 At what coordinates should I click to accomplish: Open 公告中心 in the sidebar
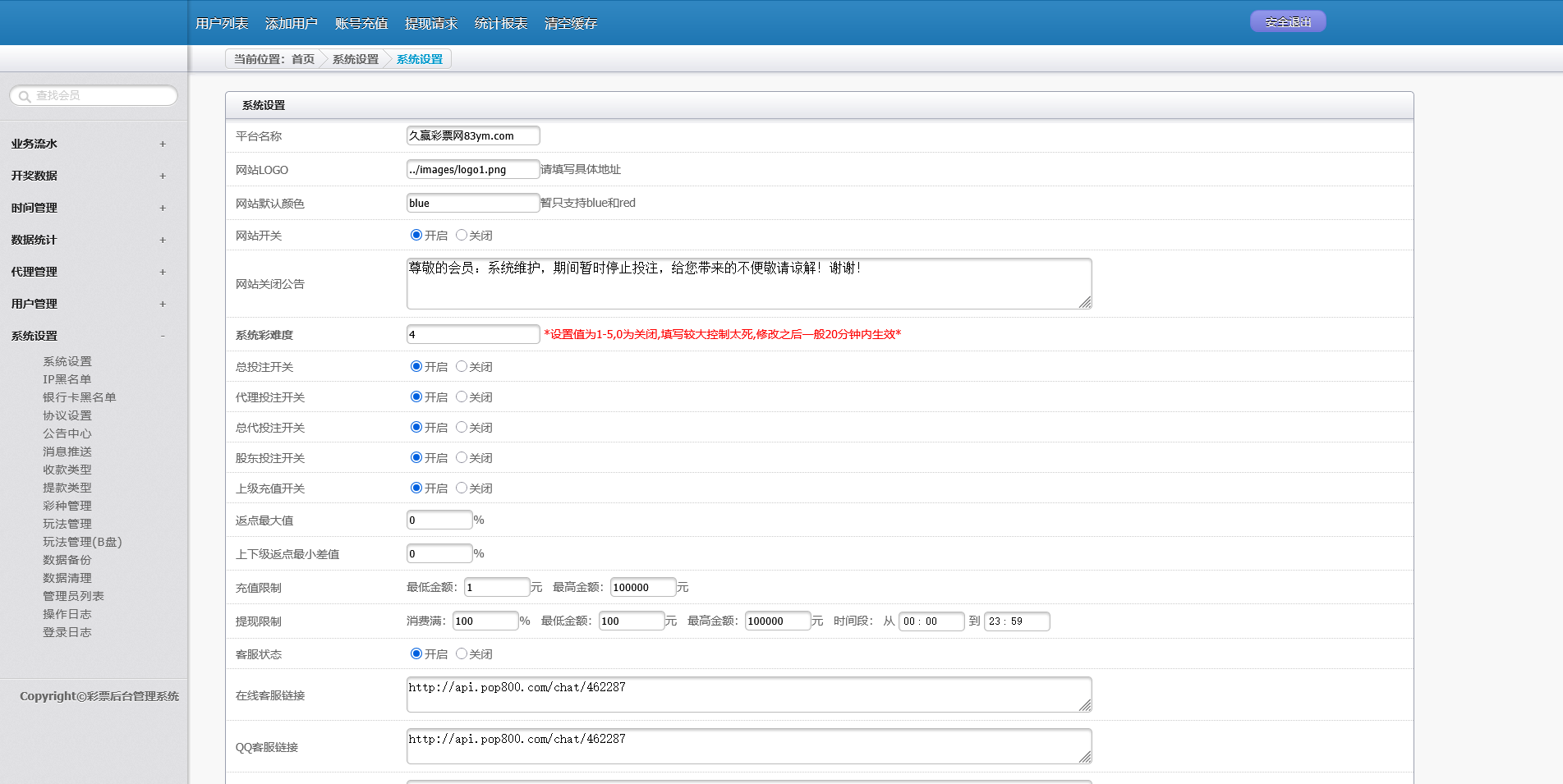[67, 433]
